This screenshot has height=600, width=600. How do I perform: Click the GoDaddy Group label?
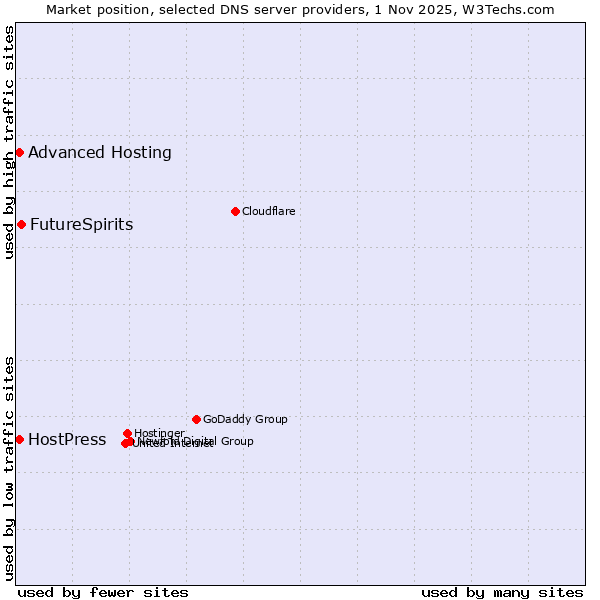pos(245,420)
